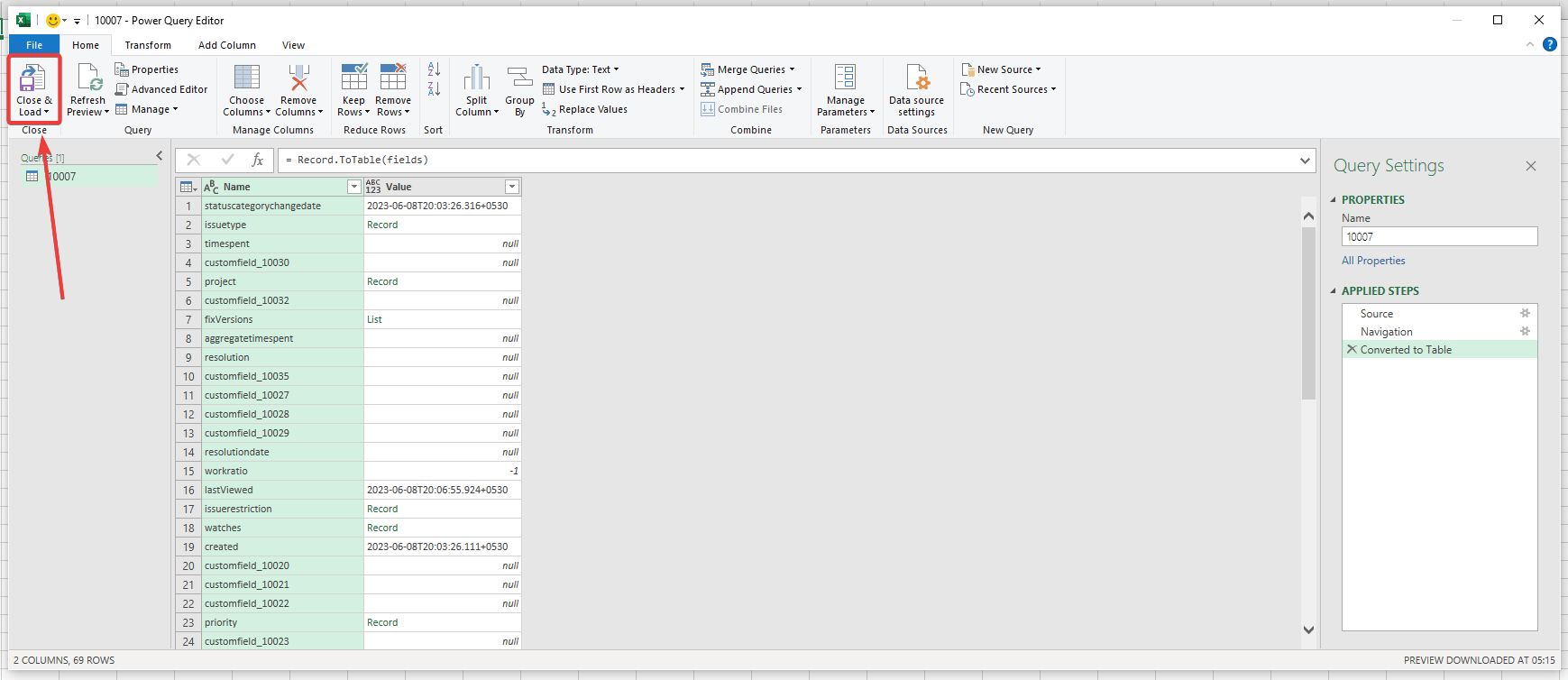Click the query Name input field
The width and height of the screenshot is (1568, 680).
click(1439, 236)
